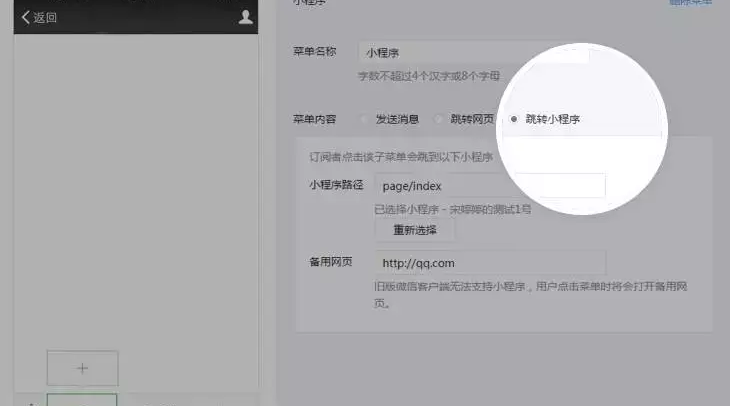Edit the 菜单名称 input field
The height and width of the screenshot is (406, 730).
473,53
